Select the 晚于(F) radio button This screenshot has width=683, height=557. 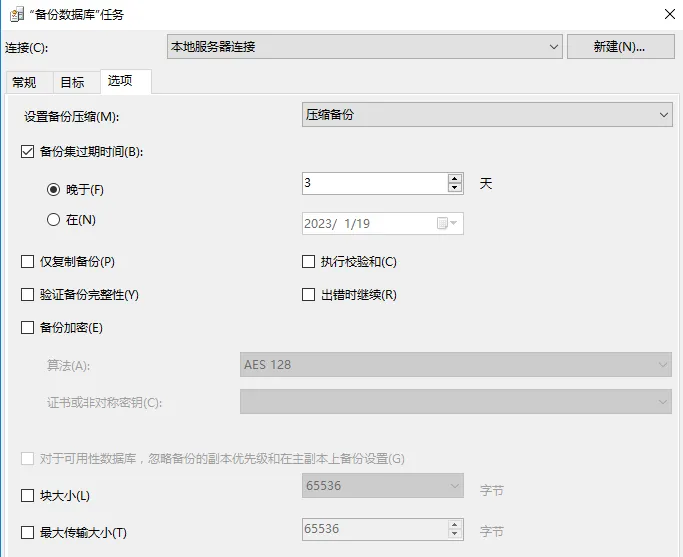click(x=53, y=189)
